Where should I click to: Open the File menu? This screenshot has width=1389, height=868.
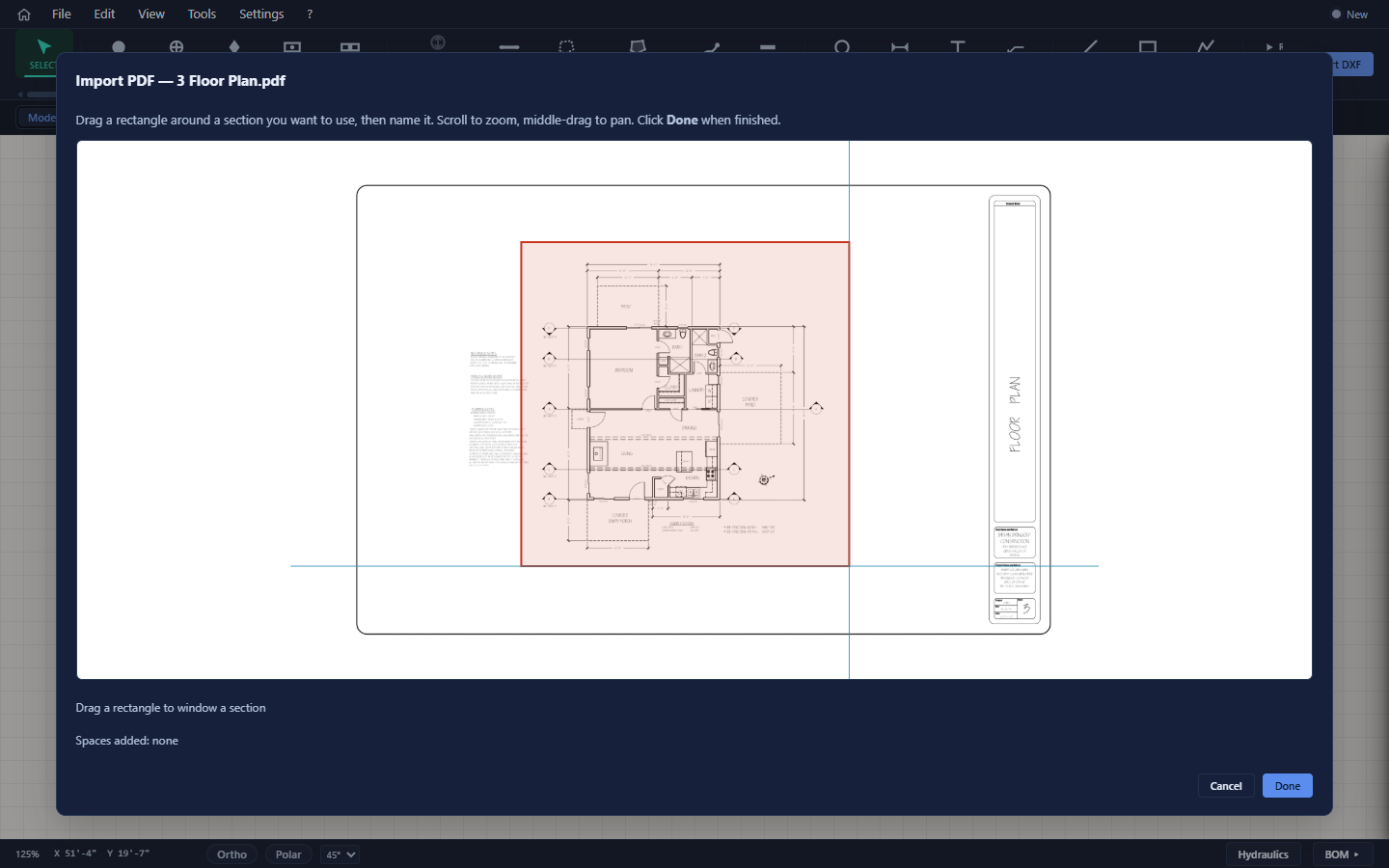(x=62, y=14)
